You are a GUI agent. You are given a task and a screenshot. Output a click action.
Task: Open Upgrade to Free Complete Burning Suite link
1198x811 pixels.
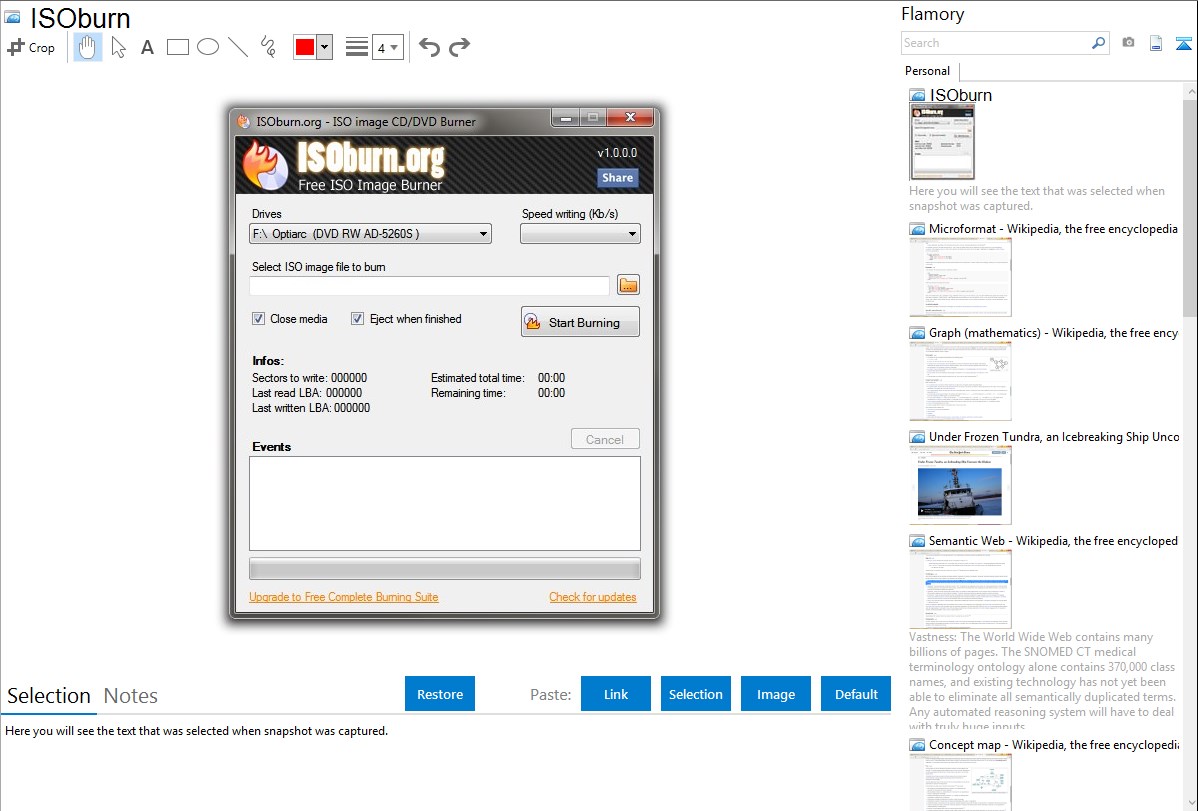click(344, 597)
